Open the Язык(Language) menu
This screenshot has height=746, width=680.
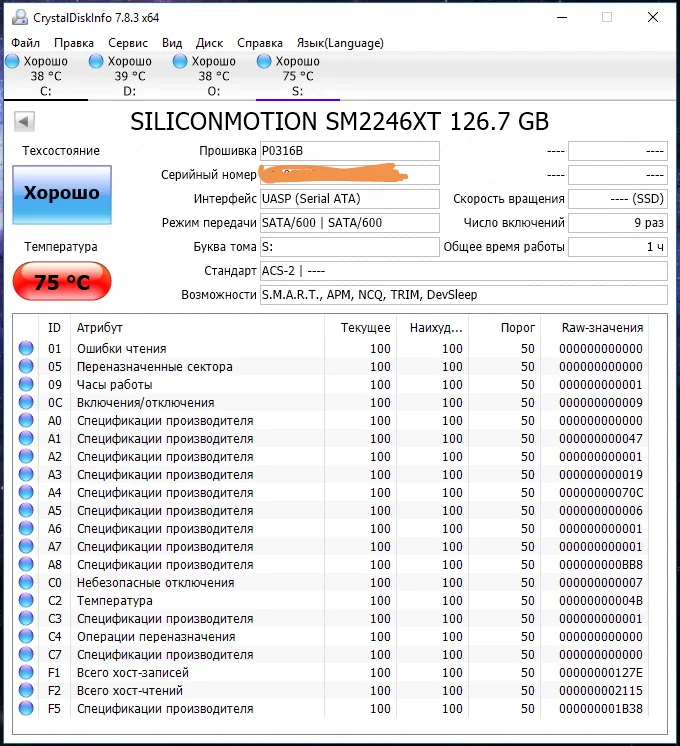pyautogui.click(x=340, y=43)
